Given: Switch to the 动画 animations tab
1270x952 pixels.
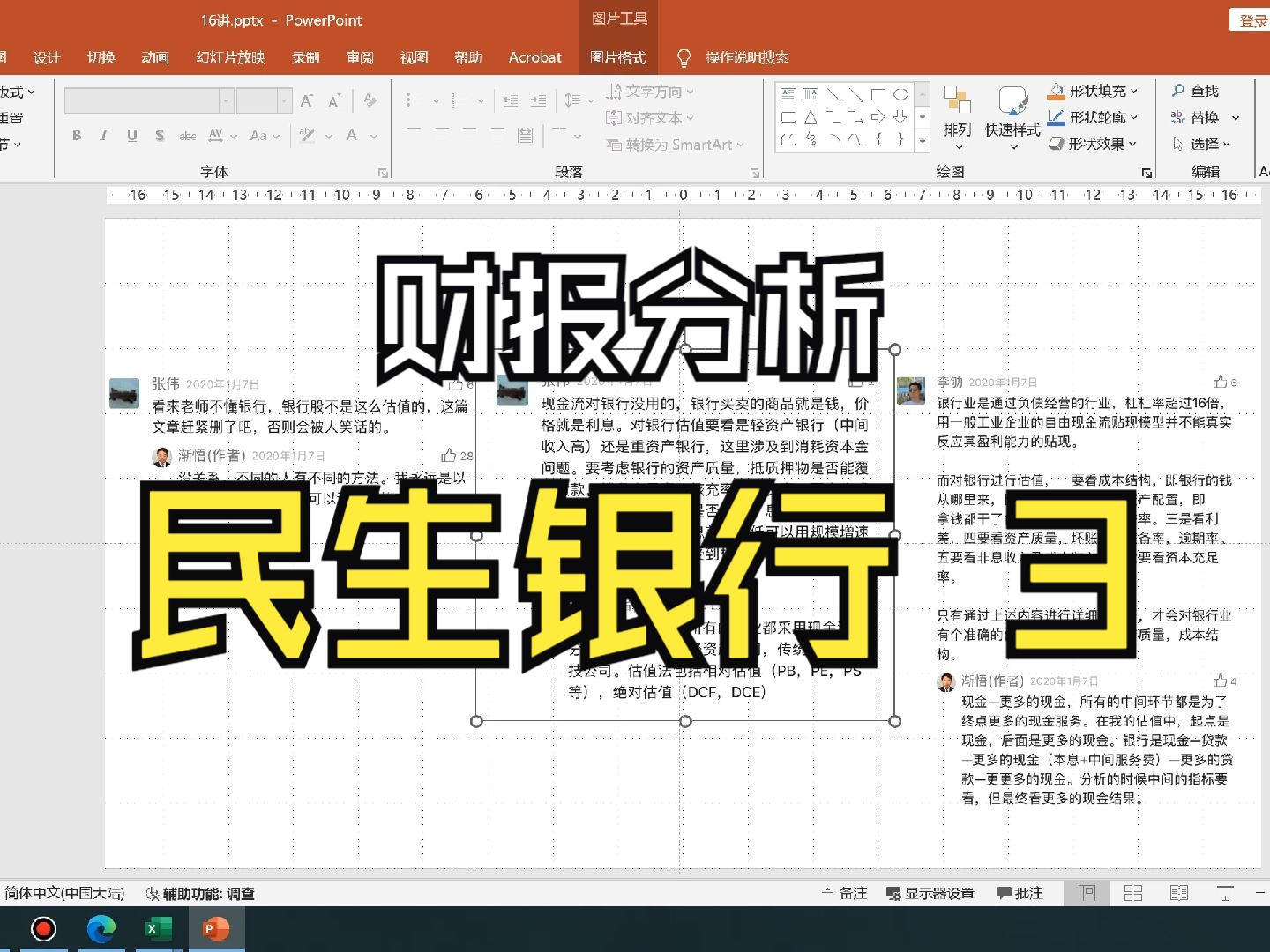Looking at the screenshot, I should pyautogui.click(x=155, y=57).
